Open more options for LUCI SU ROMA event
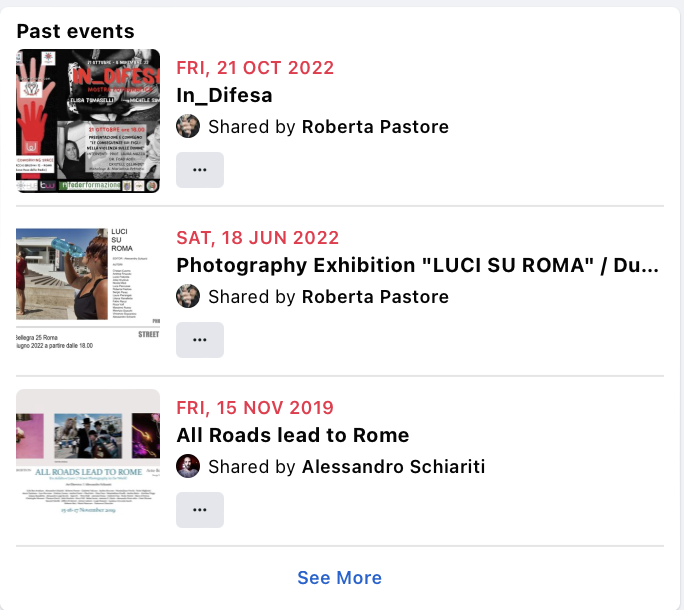684x610 pixels. [x=200, y=340]
